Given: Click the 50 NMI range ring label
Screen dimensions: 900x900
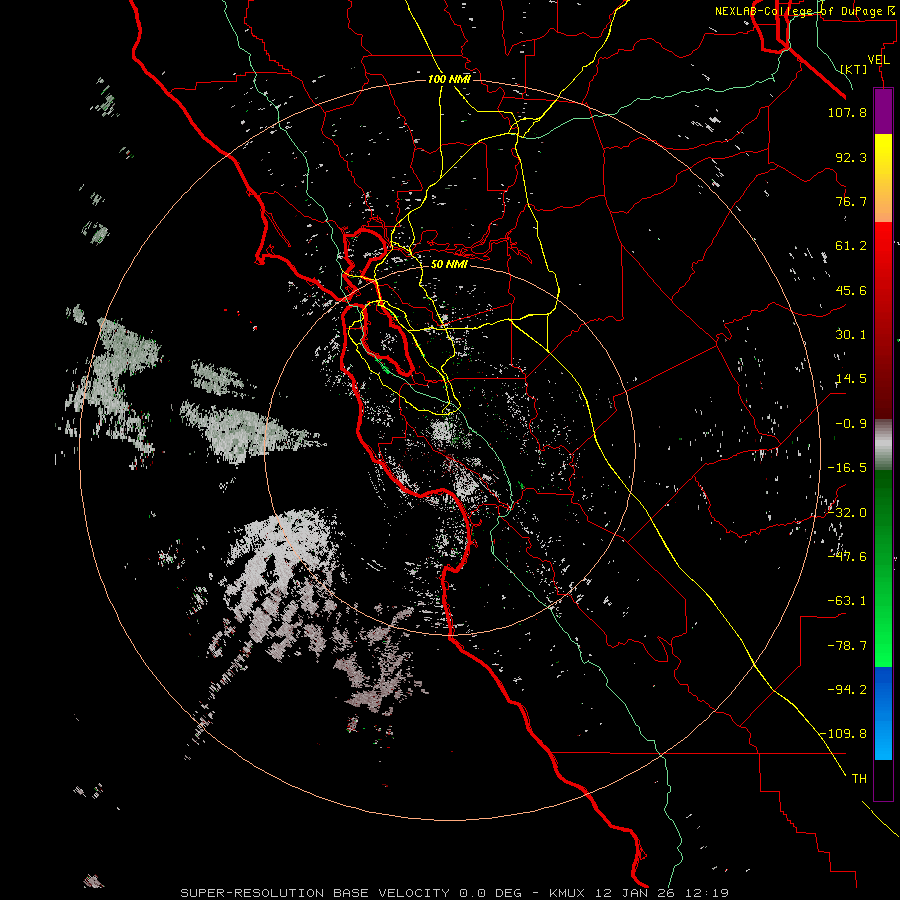Looking at the screenshot, I should (449, 265).
